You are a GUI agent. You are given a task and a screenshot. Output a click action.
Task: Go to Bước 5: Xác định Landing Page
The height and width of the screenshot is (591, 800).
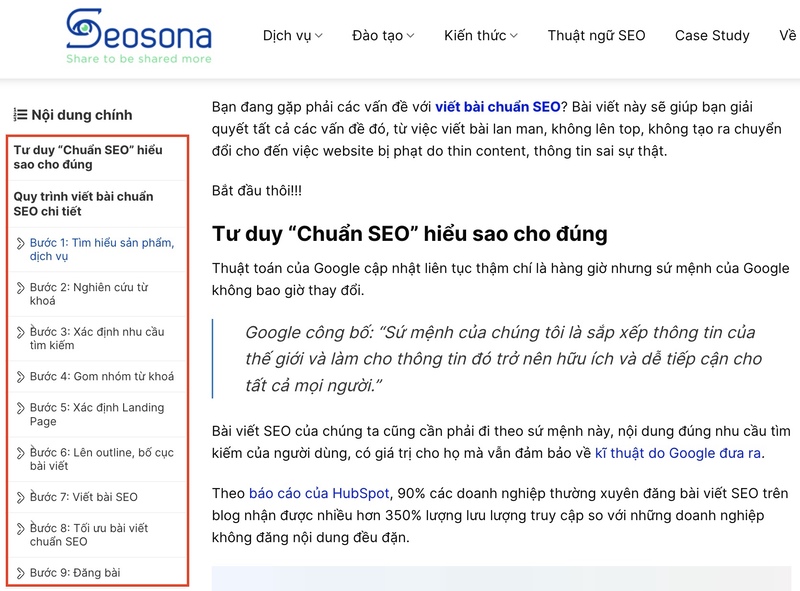coord(97,414)
